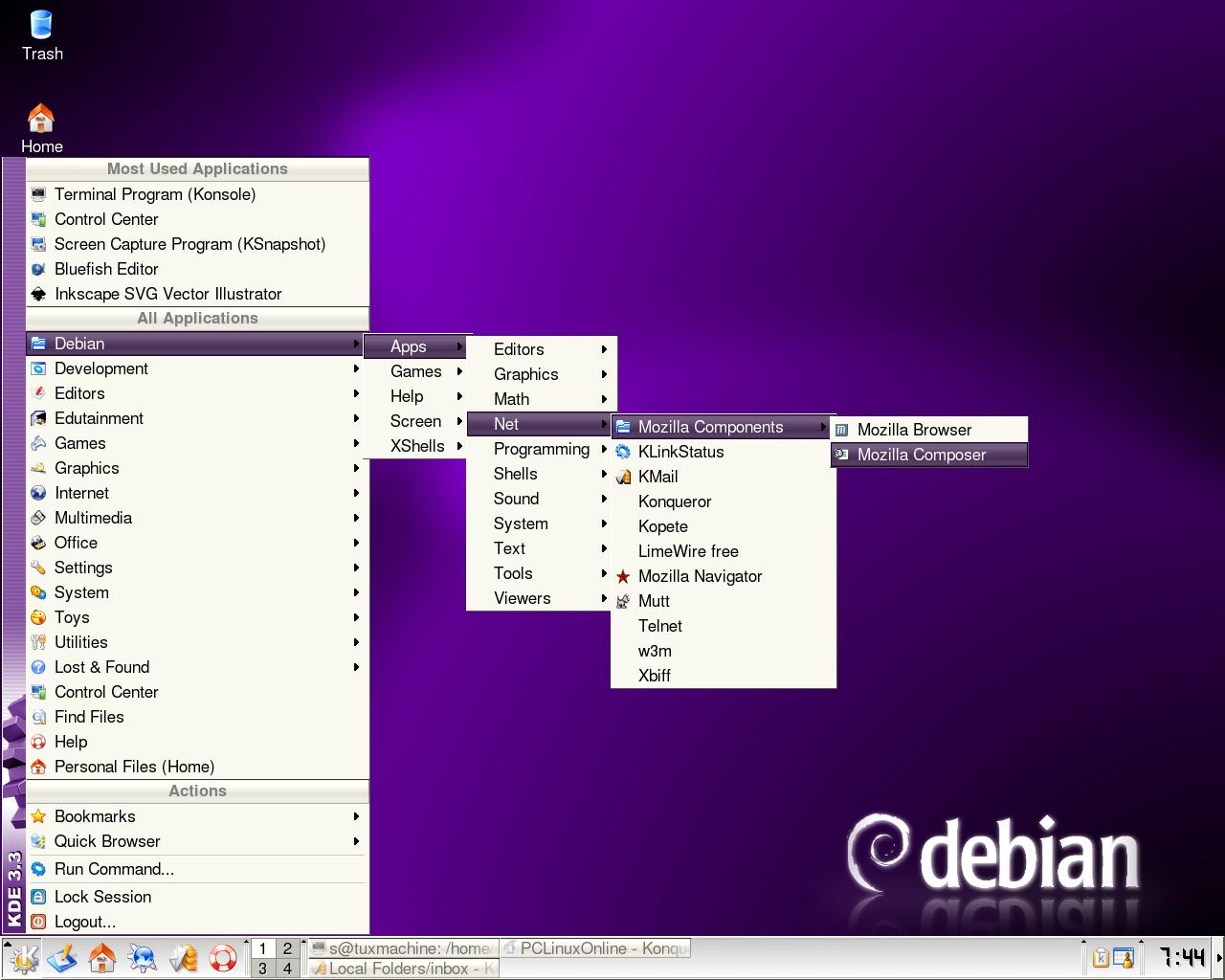Click the Multimedia category icon
The width and height of the screenshot is (1225, 980).
pos(38,518)
